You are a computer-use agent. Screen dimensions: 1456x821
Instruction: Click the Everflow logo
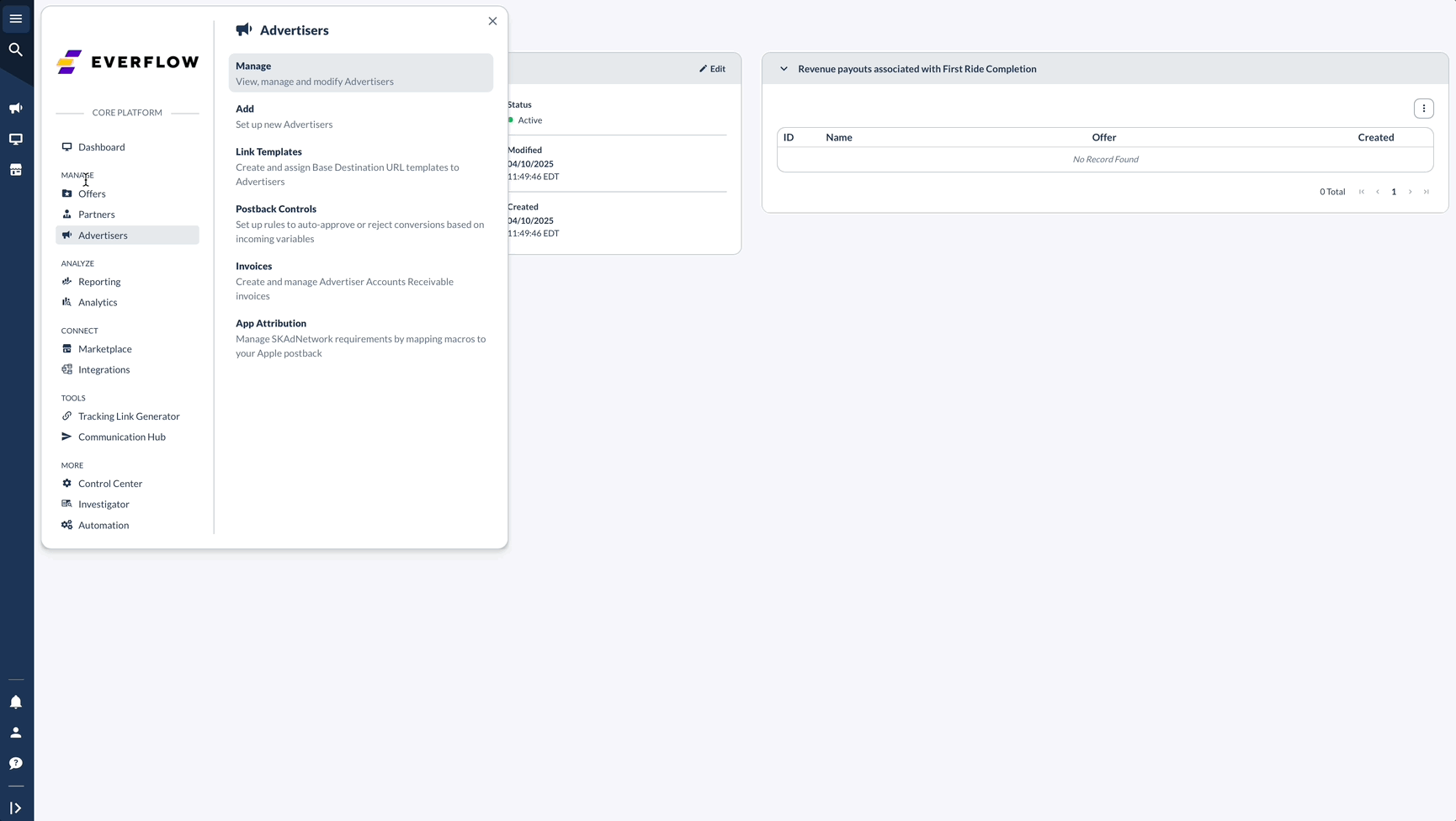128,62
